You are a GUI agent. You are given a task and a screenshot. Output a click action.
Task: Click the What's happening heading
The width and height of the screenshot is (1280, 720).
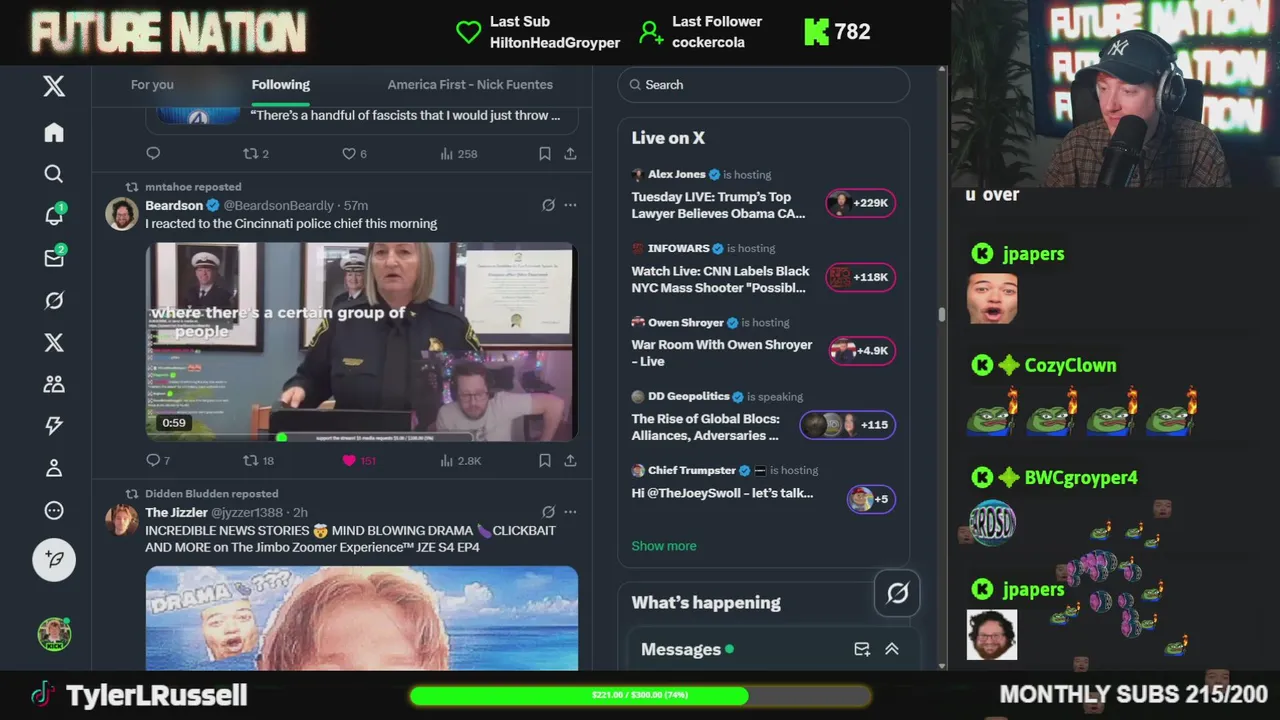pos(706,603)
